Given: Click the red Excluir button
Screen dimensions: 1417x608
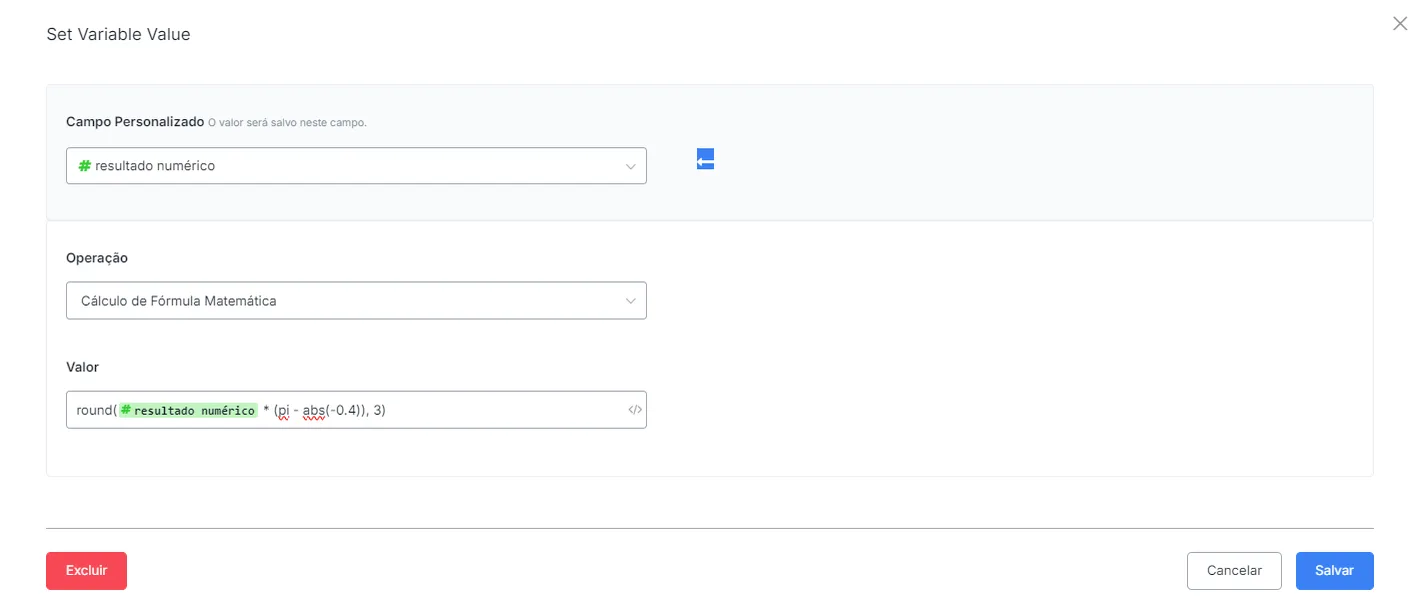Looking at the screenshot, I should tap(86, 571).
